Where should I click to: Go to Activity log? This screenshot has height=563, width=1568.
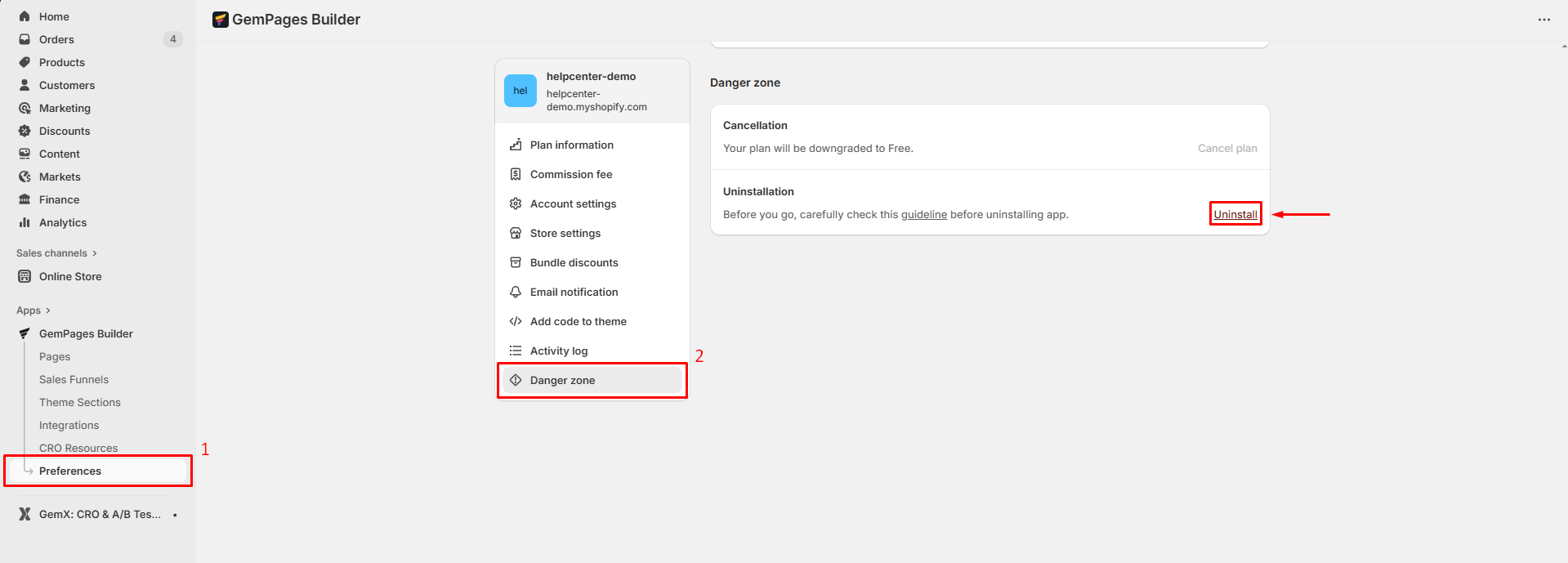click(x=558, y=351)
